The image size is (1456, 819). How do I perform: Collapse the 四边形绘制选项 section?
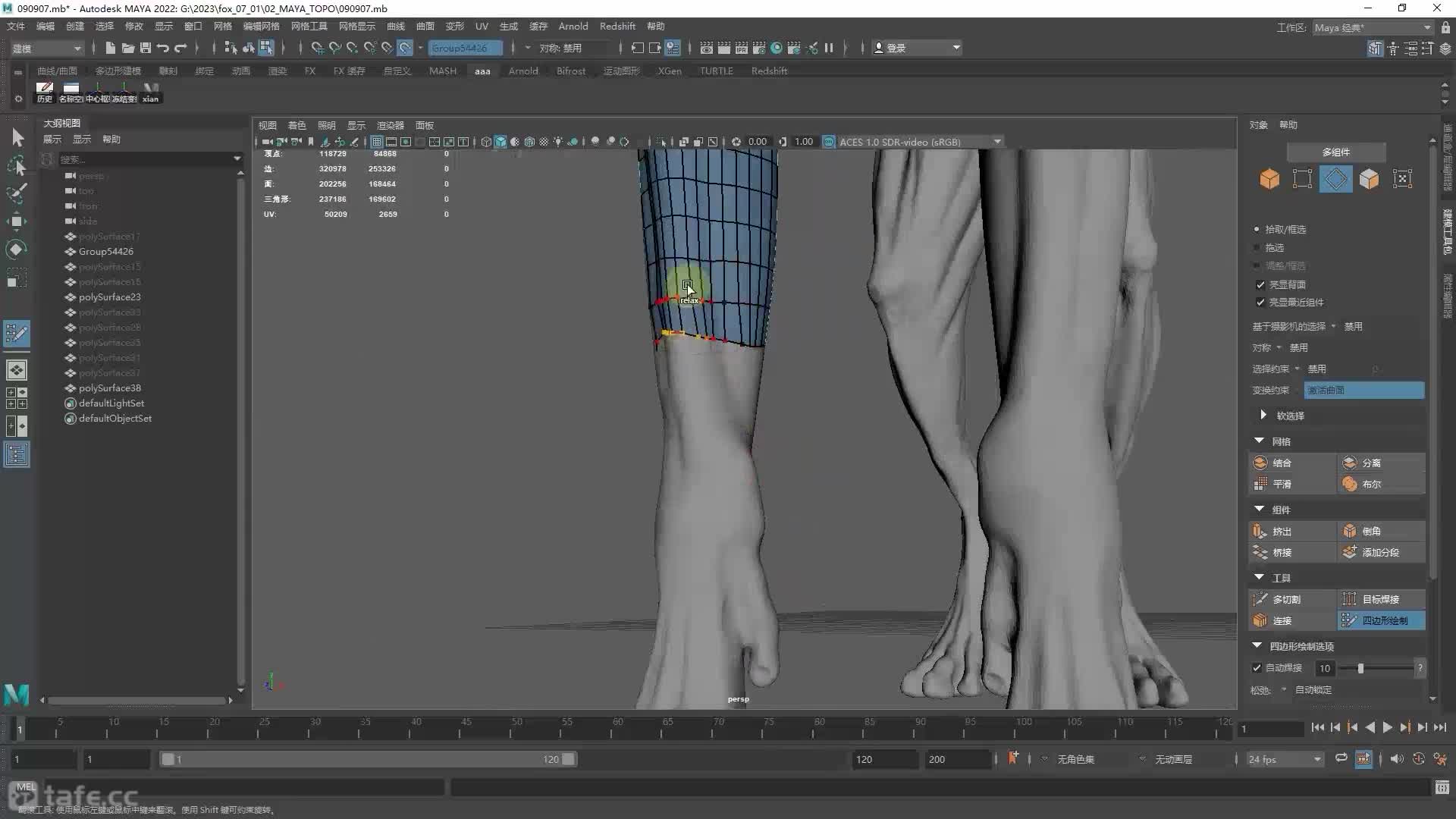coord(1257,645)
